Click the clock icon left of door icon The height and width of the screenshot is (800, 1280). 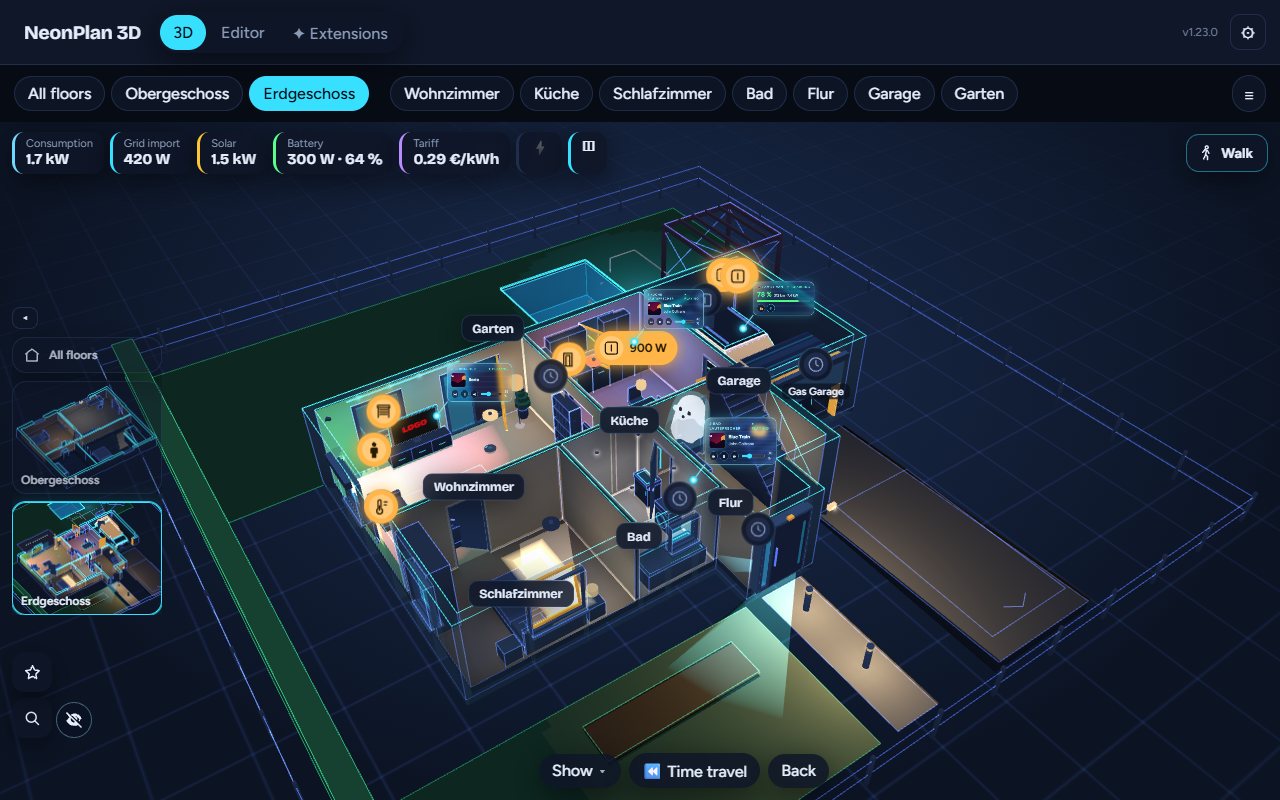(550, 376)
